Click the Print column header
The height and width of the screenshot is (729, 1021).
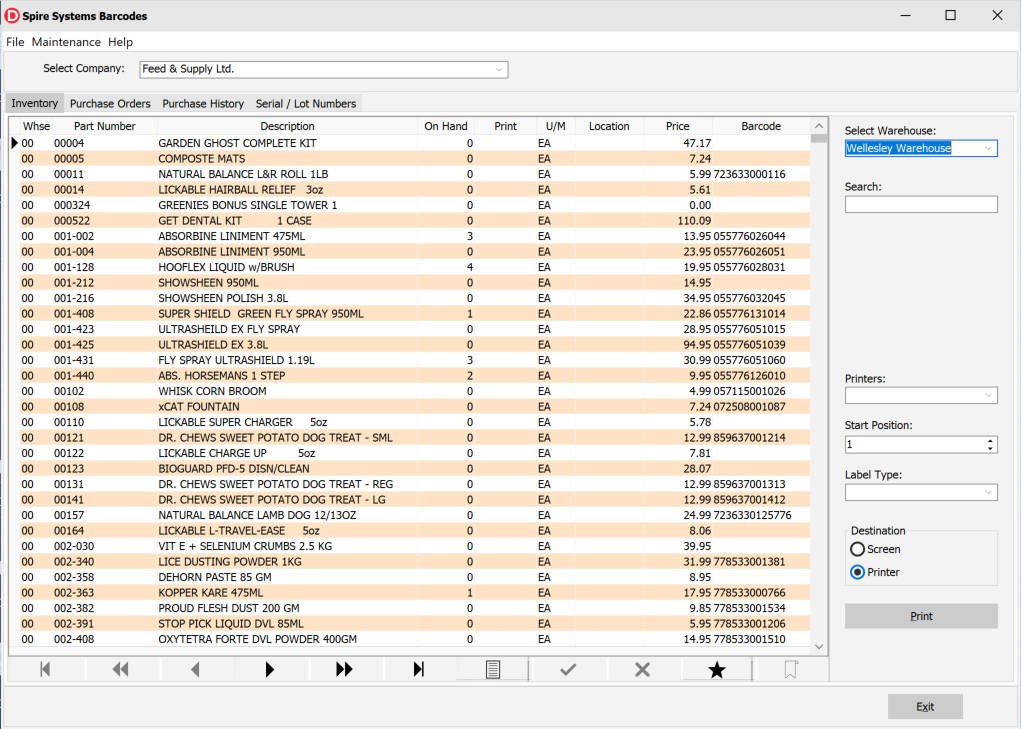pos(505,126)
